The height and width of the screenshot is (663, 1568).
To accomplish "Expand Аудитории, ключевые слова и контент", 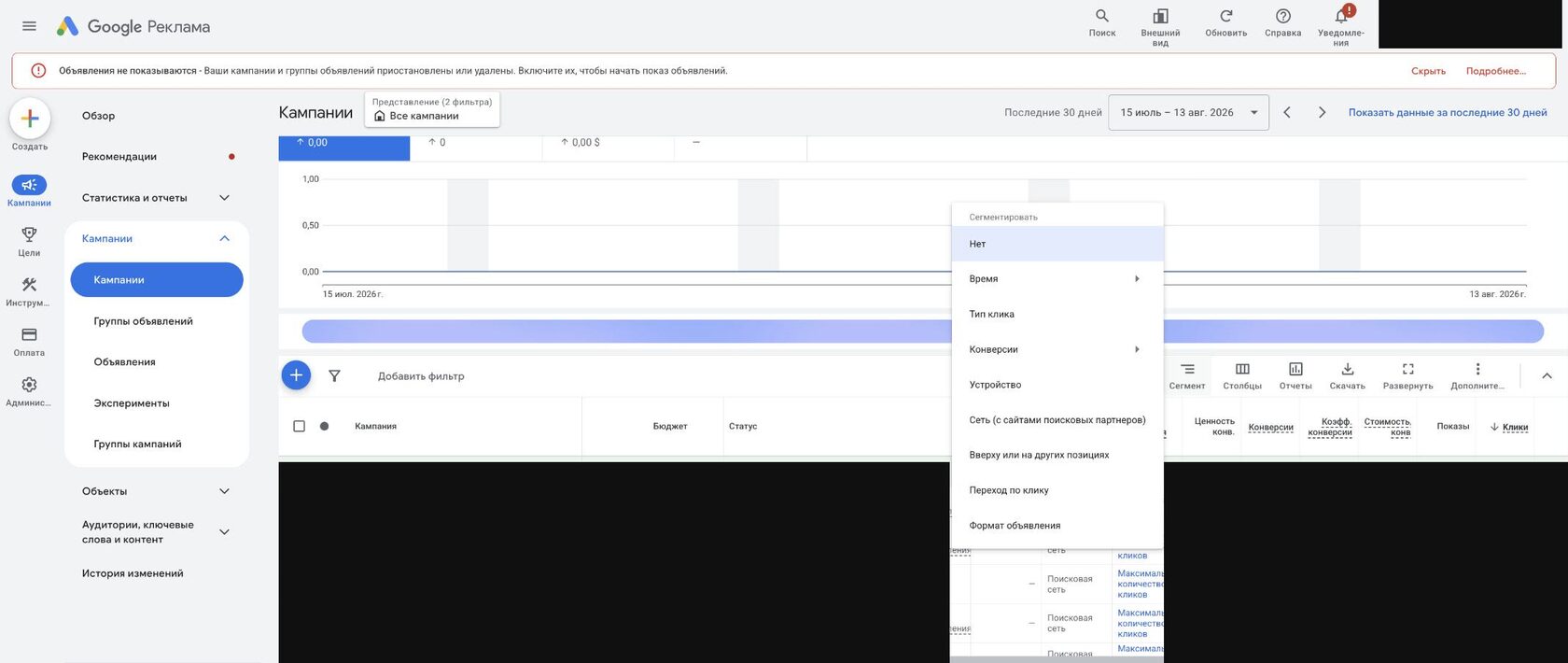I will [224, 531].
